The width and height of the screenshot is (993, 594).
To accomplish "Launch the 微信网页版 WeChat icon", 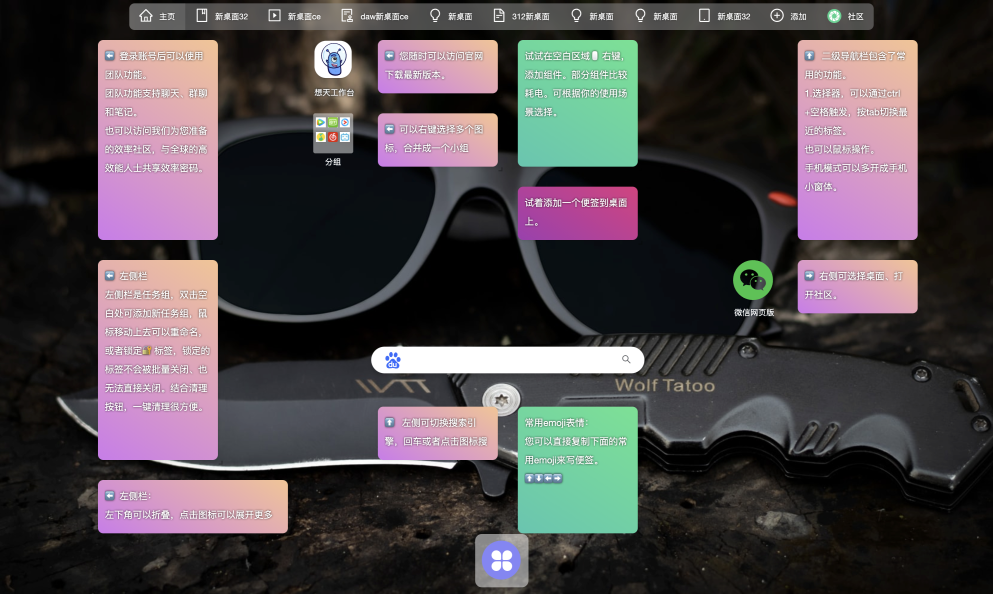I will pyautogui.click(x=753, y=280).
